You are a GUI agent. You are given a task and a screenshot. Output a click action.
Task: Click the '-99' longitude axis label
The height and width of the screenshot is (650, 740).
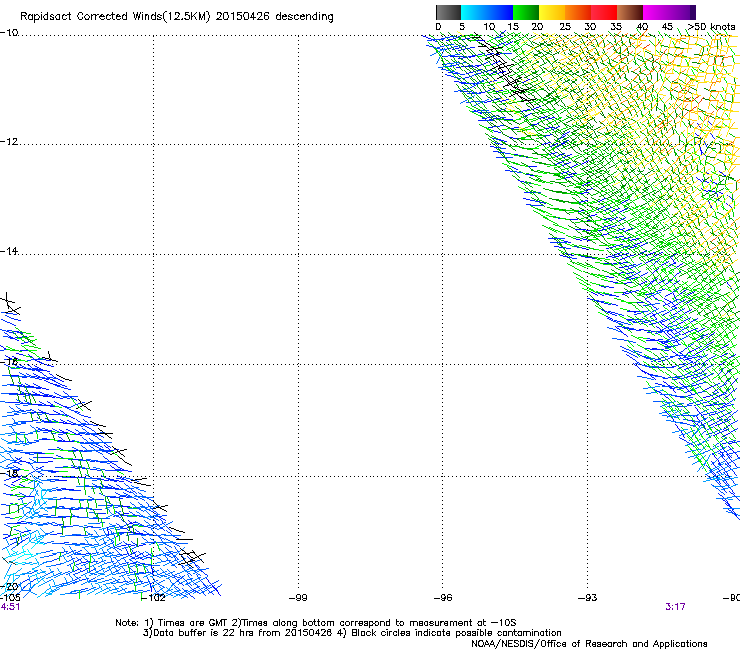click(298, 598)
